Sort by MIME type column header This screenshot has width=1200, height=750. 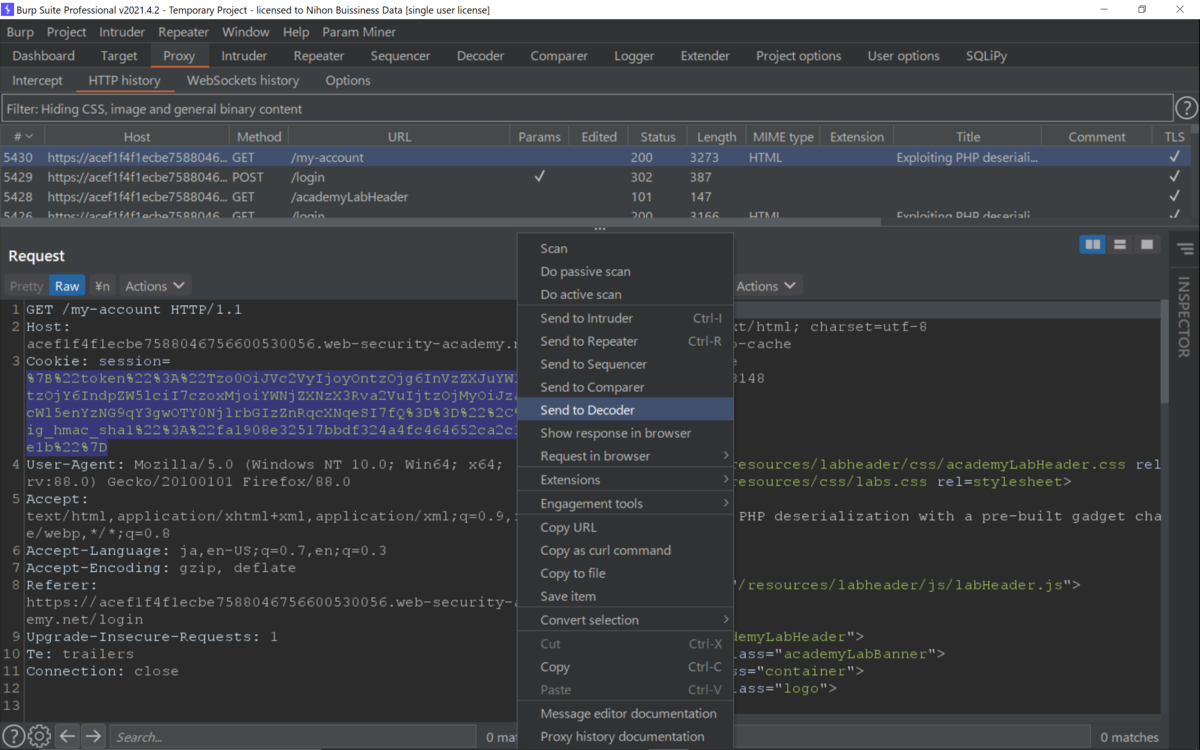783,137
